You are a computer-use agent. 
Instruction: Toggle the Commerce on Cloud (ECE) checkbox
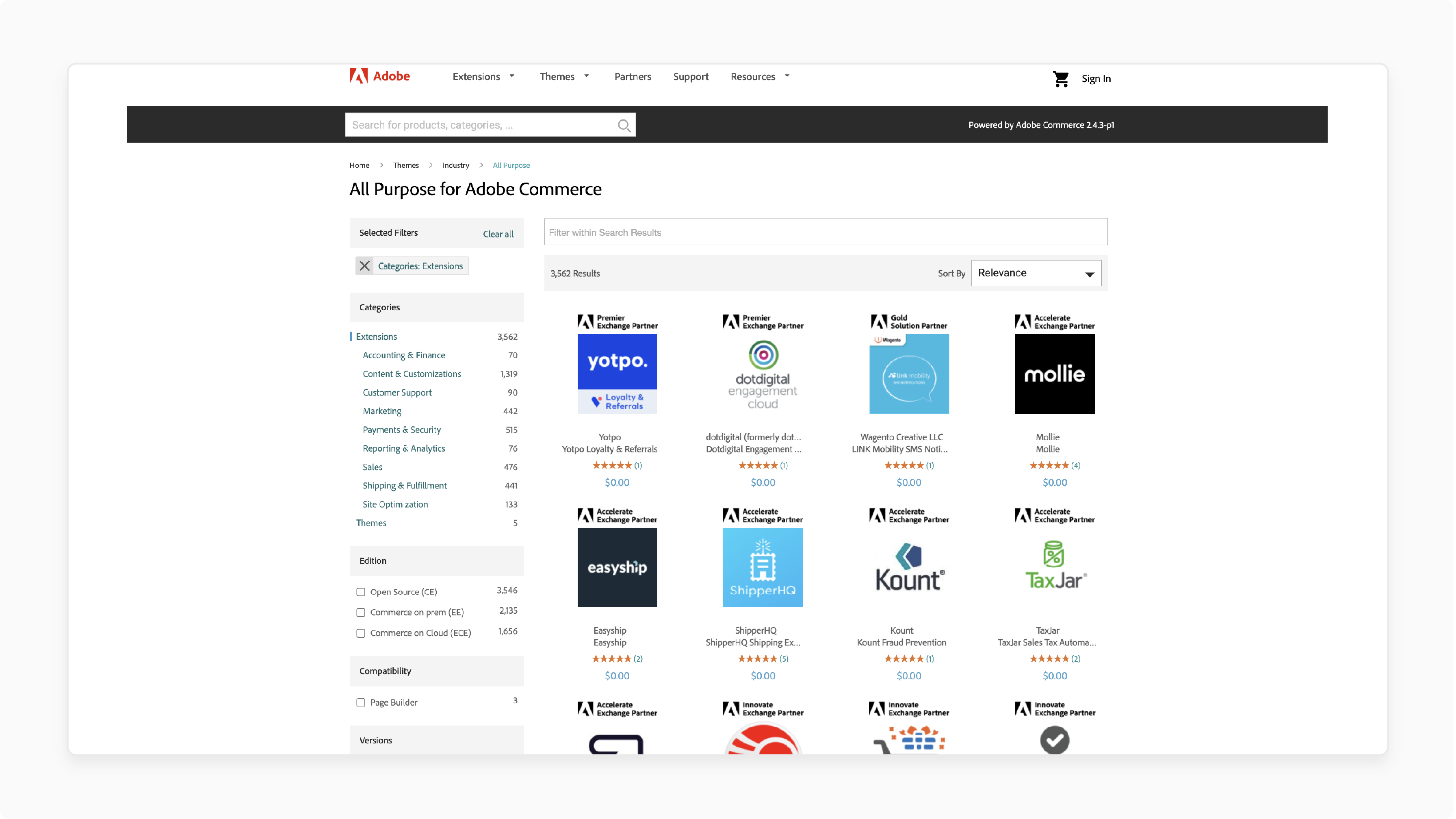tap(361, 633)
